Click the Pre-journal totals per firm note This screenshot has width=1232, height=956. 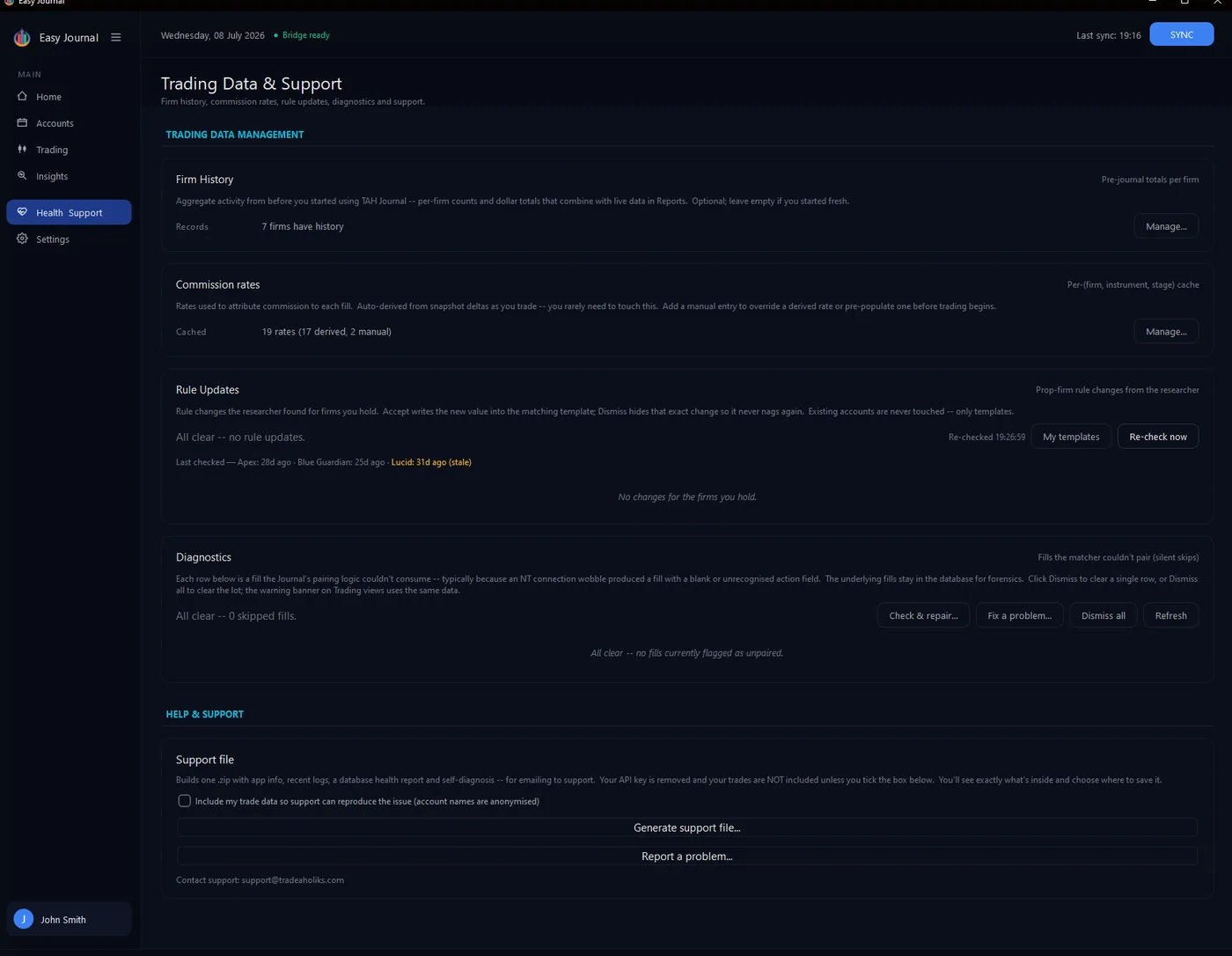pos(1150,180)
